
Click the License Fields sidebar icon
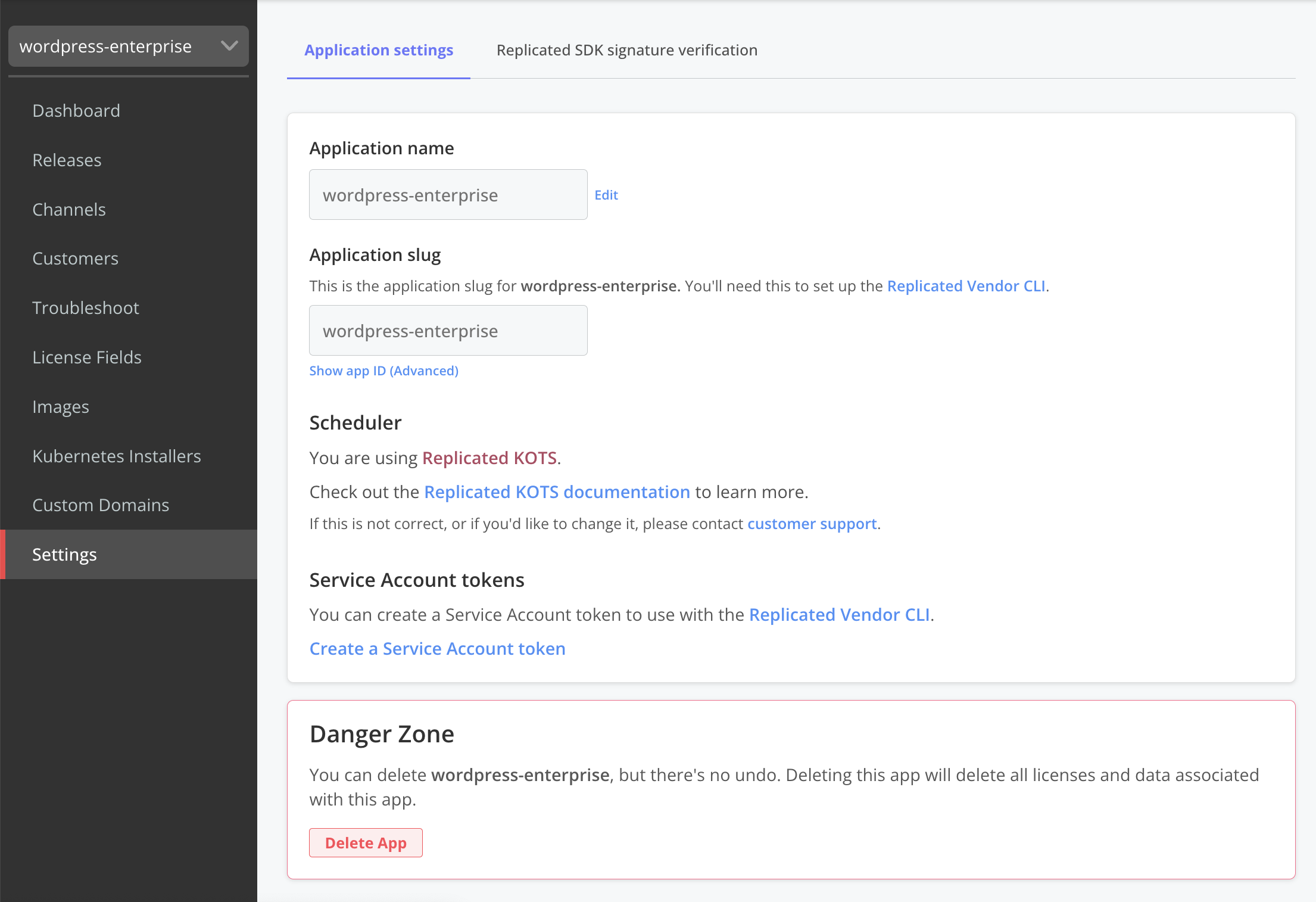[x=87, y=357]
